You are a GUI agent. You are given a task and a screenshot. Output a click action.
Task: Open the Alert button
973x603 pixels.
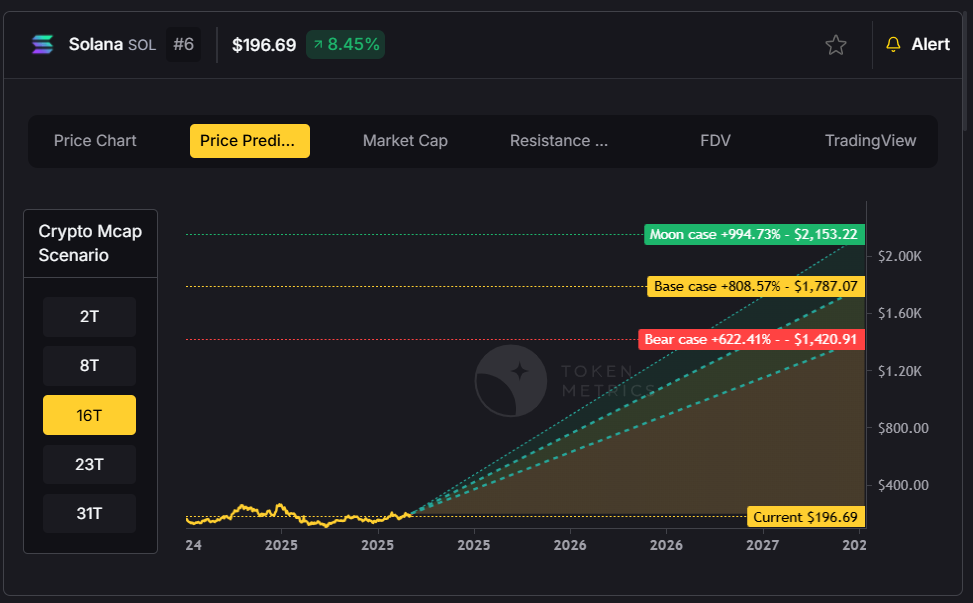[918, 45]
